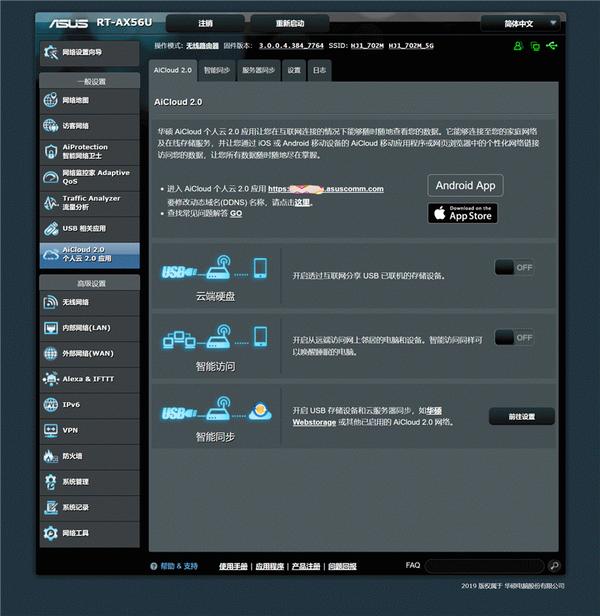Open the 无线网络 wireless icon
This screenshot has width=600, height=616.
click(x=51, y=302)
